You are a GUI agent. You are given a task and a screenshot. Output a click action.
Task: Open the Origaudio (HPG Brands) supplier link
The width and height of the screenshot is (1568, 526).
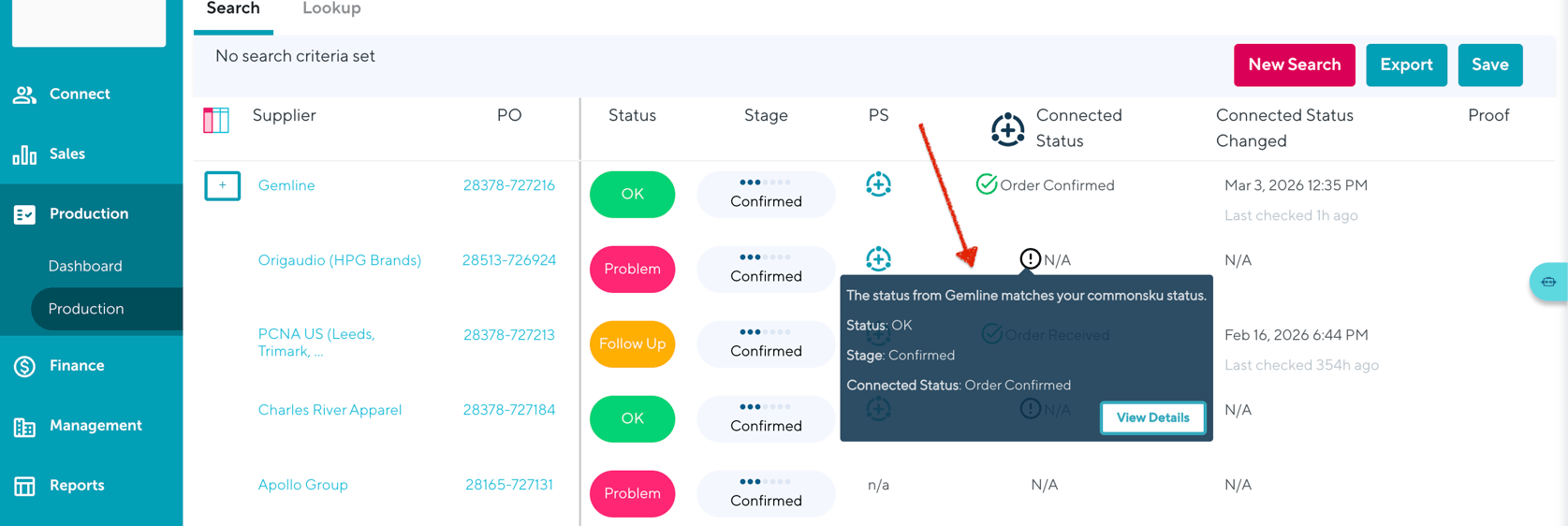point(340,260)
